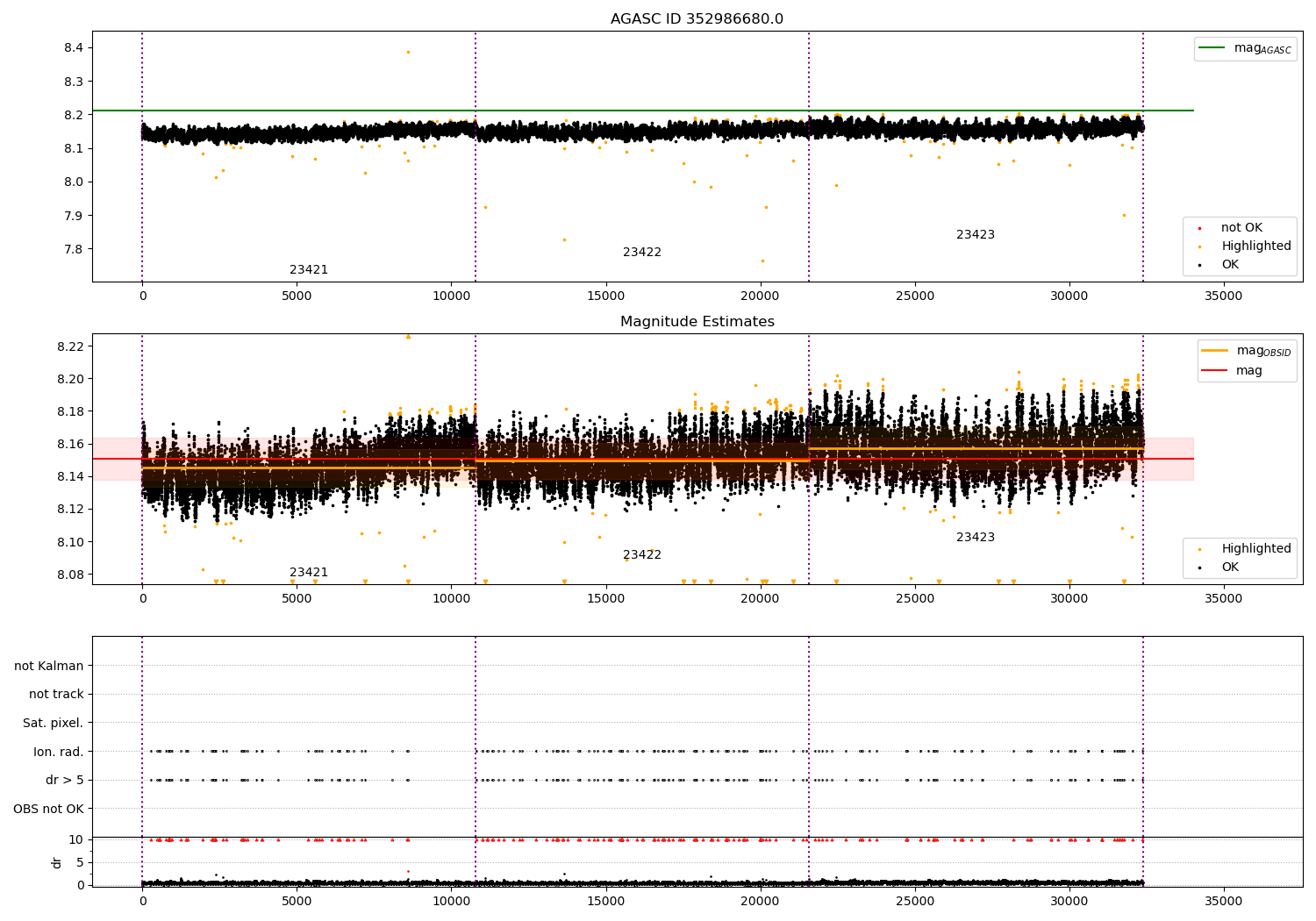Click the 'AGASC ID 352986680.0' plot title
This screenshot has width=1316, height=921.
click(697, 19)
